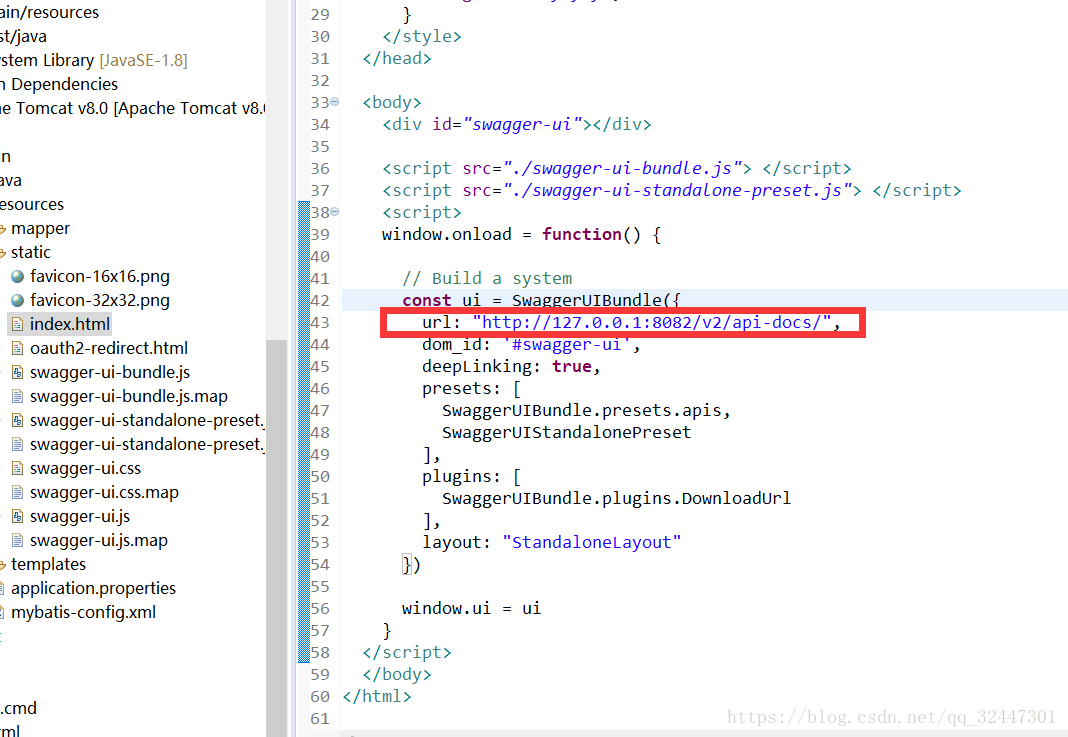Collapse the body tag fold at line 33
This screenshot has height=737, width=1068.
[334, 102]
